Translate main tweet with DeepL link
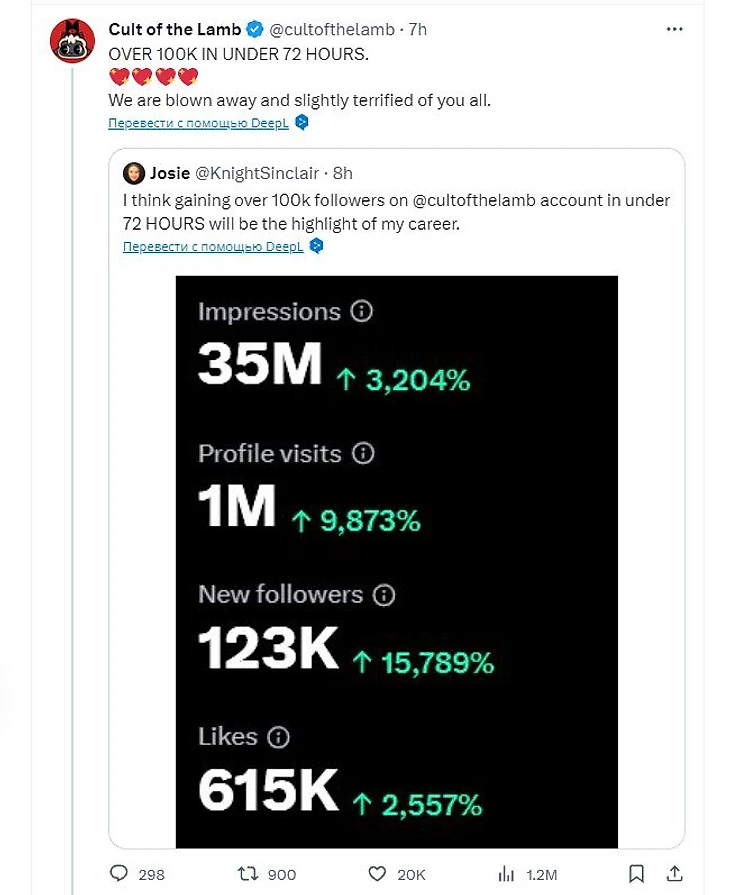Image resolution: width=730 pixels, height=895 pixels. coord(200,123)
